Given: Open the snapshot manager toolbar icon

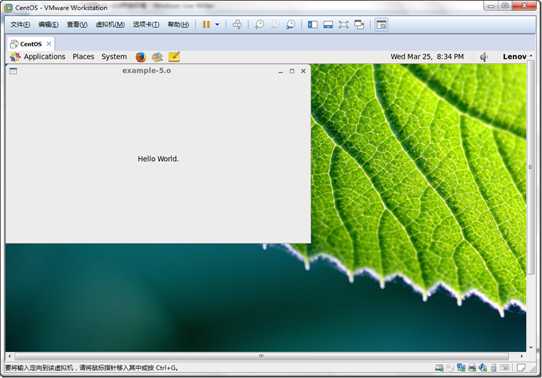Looking at the screenshot, I should point(291,25).
